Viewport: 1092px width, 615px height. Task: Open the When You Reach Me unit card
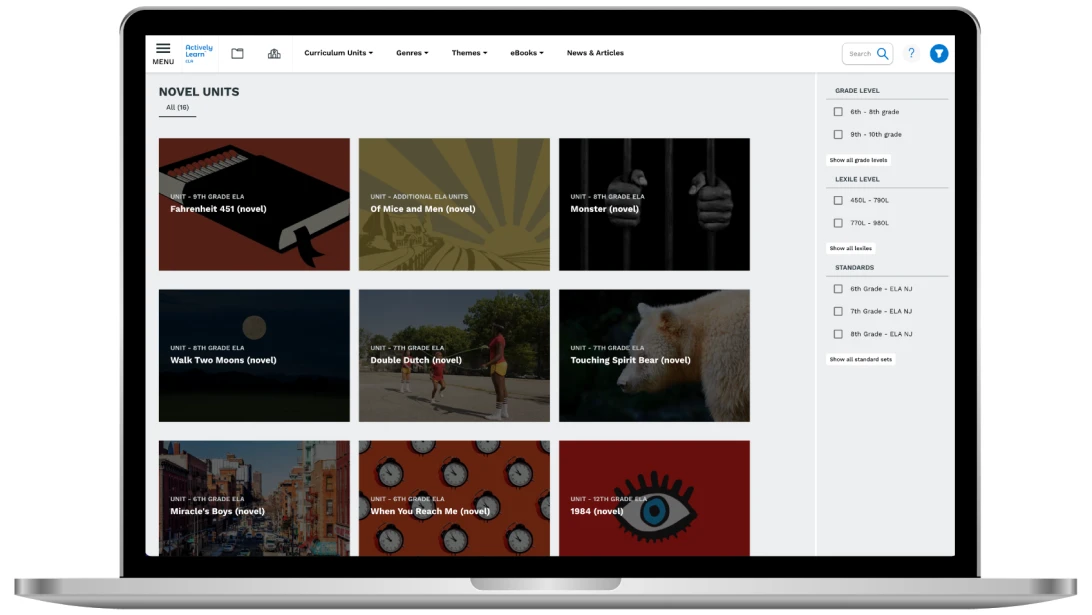point(454,498)
